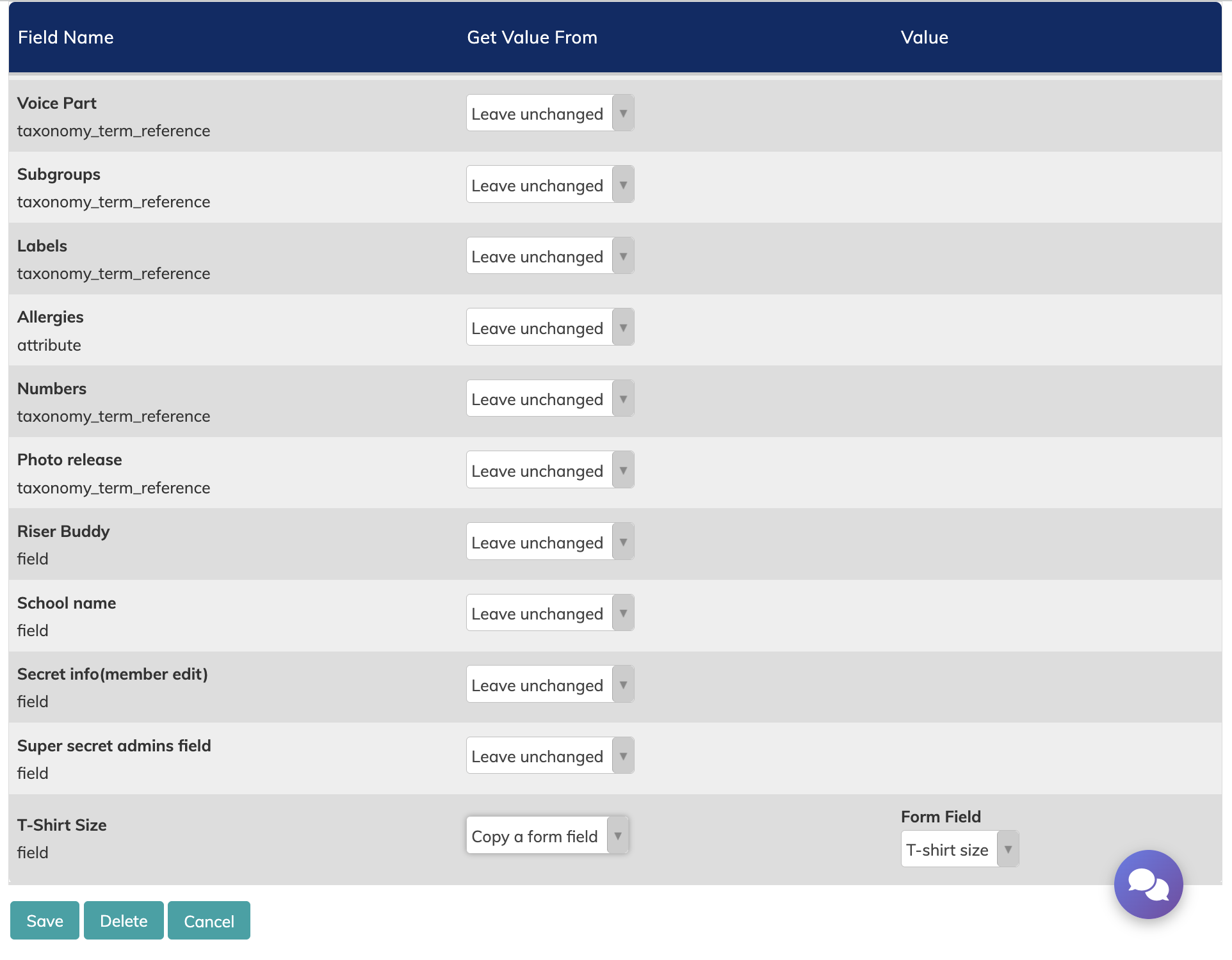Open Secret info(member edit) dropdown
The width and height of the screenshot is (1232, 960).
549,685
